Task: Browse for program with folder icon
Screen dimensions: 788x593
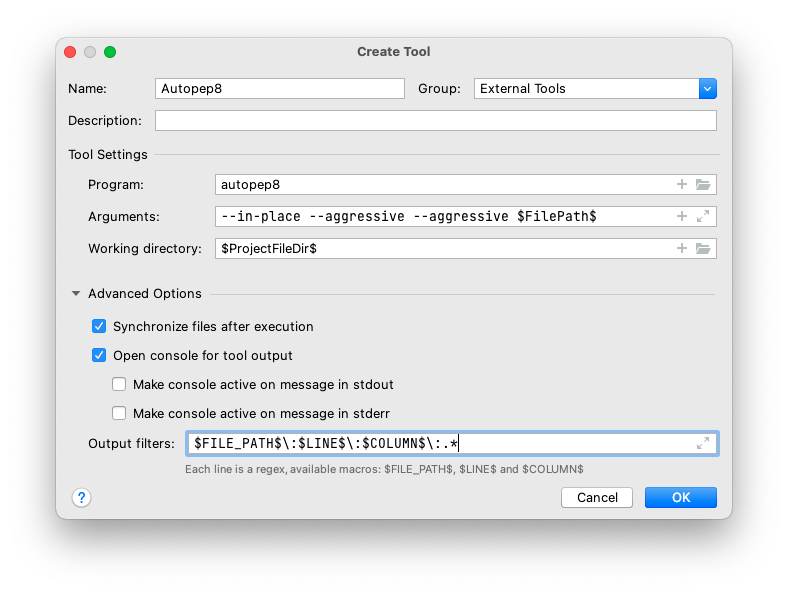Action: (x=703, y=184)
